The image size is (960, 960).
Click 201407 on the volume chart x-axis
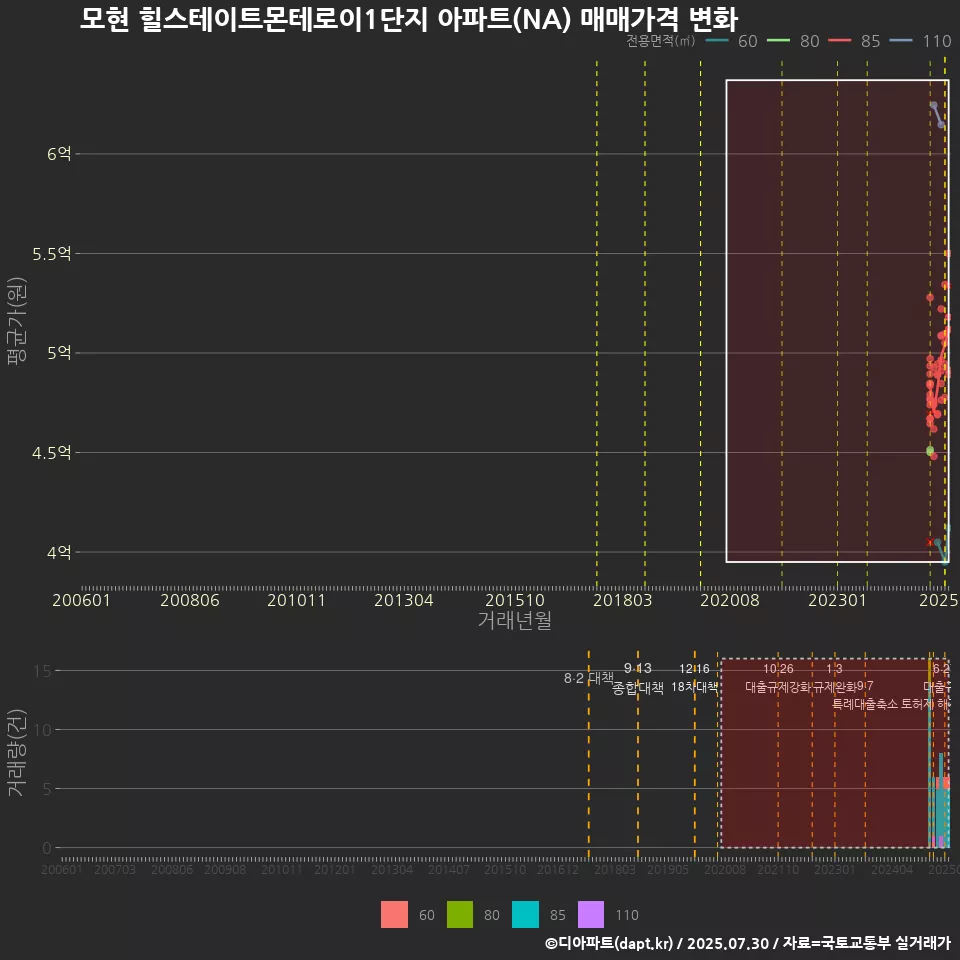click(448, 869)
